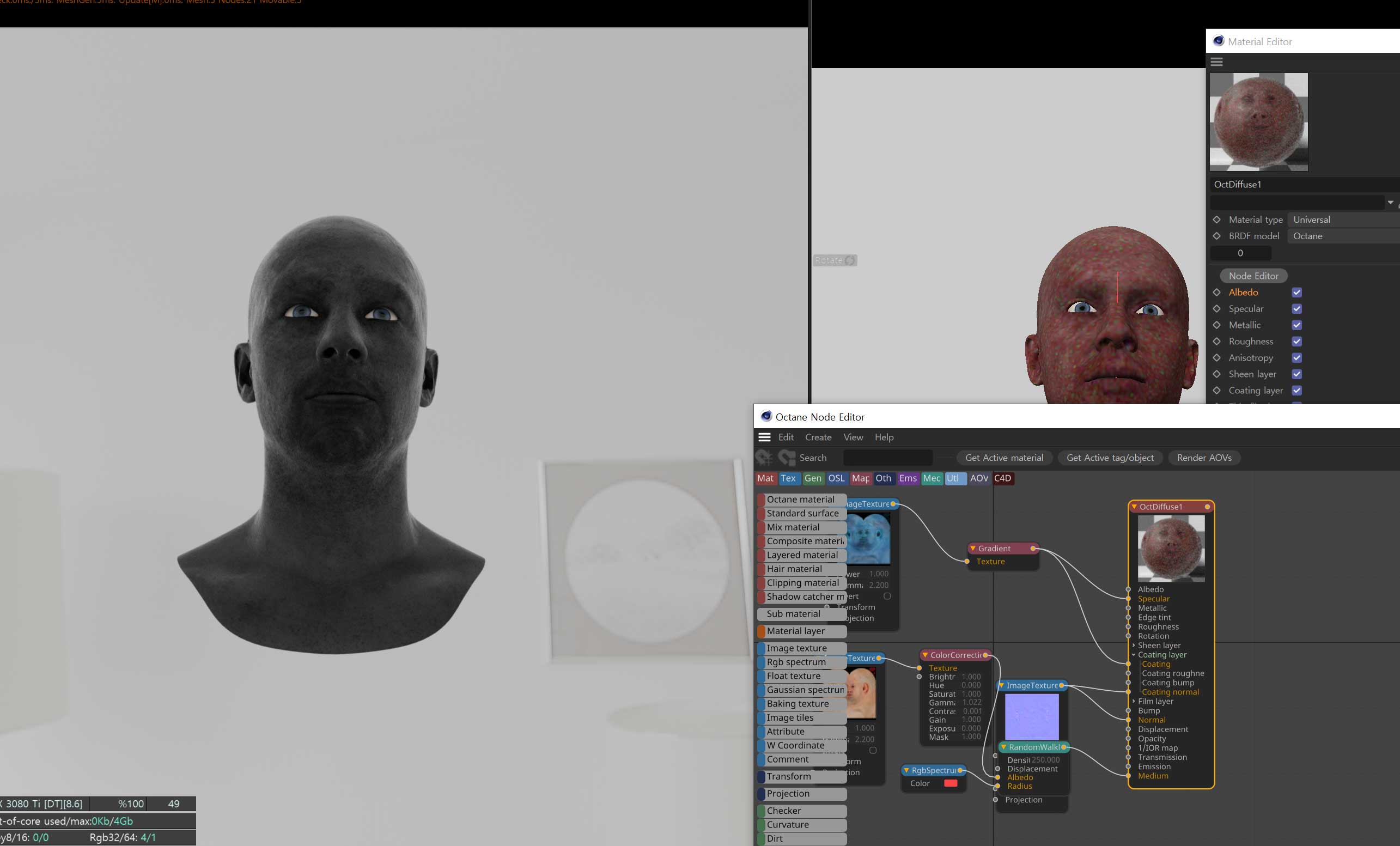Click the BRDF model keyframe diamond icon

[x=1216, y=236]
